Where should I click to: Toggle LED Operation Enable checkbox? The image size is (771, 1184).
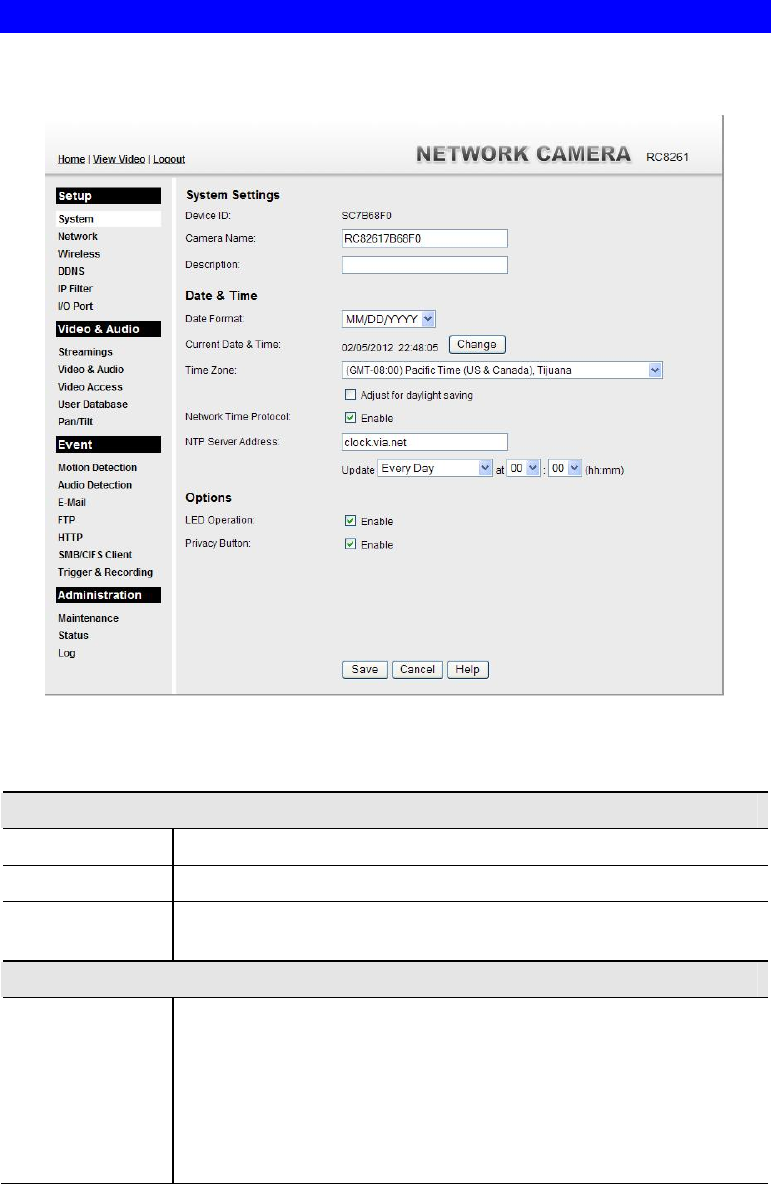coord(350,521)
